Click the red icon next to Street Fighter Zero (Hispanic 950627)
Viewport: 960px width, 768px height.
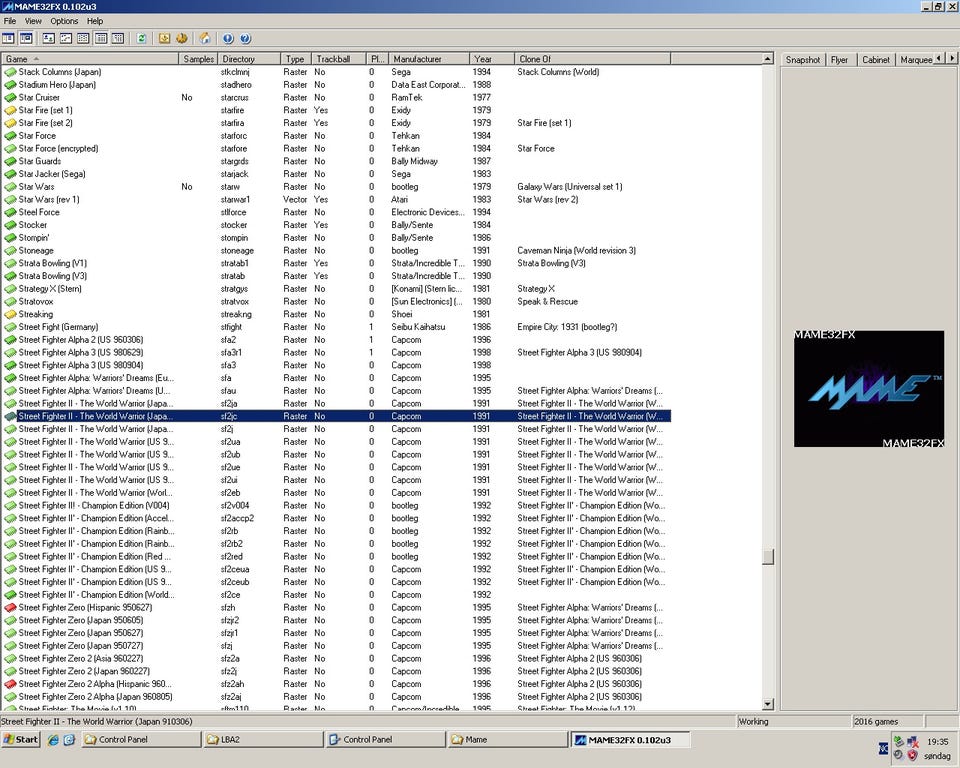[10, 608]
